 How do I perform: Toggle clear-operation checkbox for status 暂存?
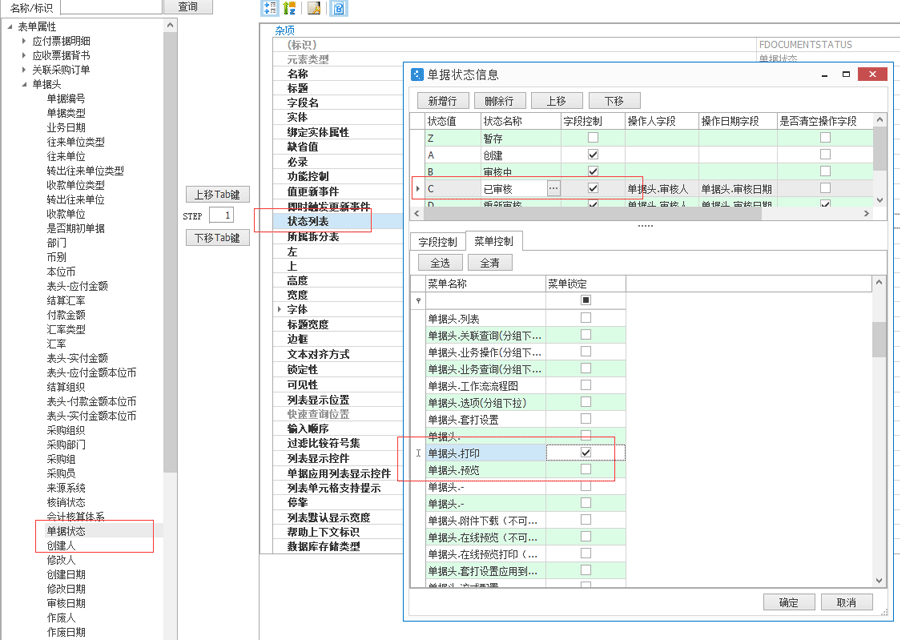[x=825, y=138]
